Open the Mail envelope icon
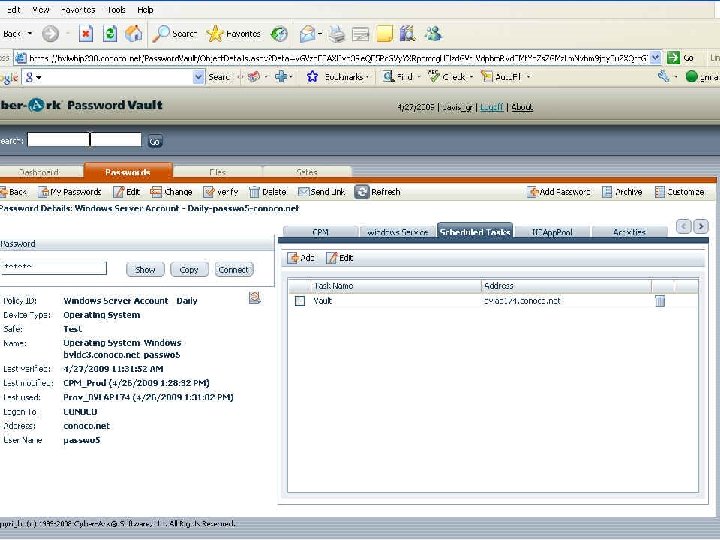 (307, 34)
